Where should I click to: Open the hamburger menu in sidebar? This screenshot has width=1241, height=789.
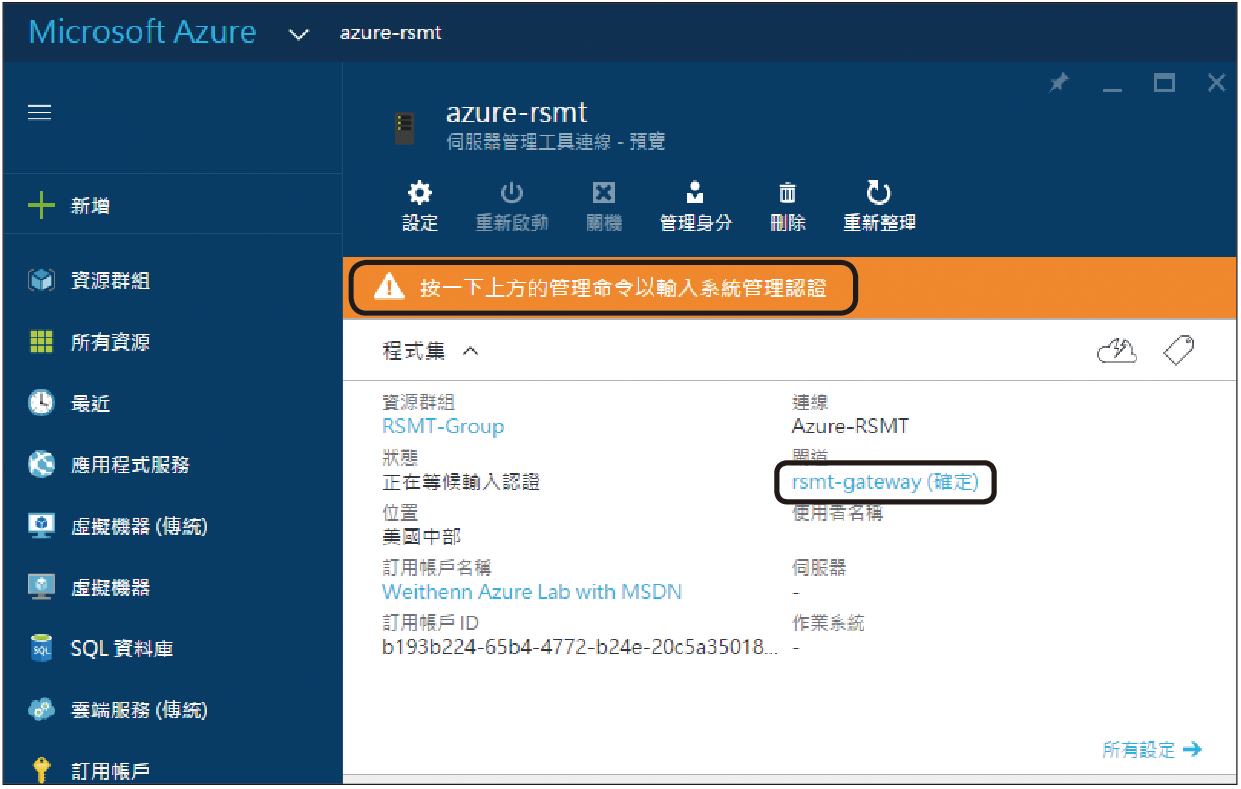point(39,113)
